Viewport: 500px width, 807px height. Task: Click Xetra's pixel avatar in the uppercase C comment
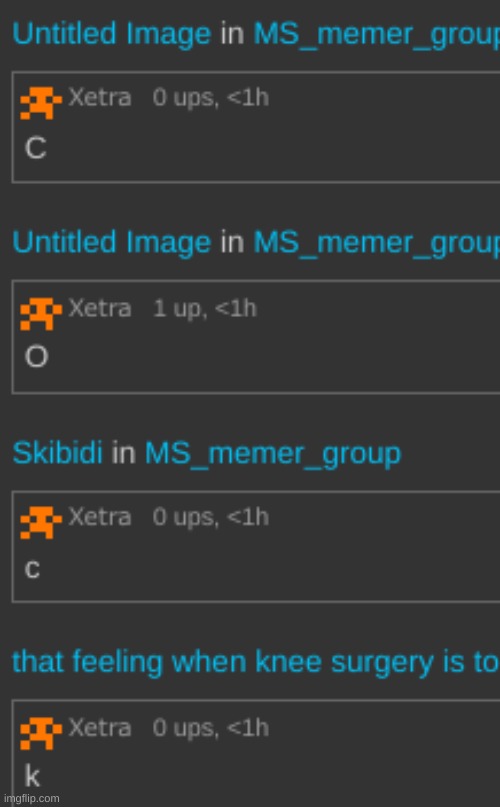click(41, 103)
